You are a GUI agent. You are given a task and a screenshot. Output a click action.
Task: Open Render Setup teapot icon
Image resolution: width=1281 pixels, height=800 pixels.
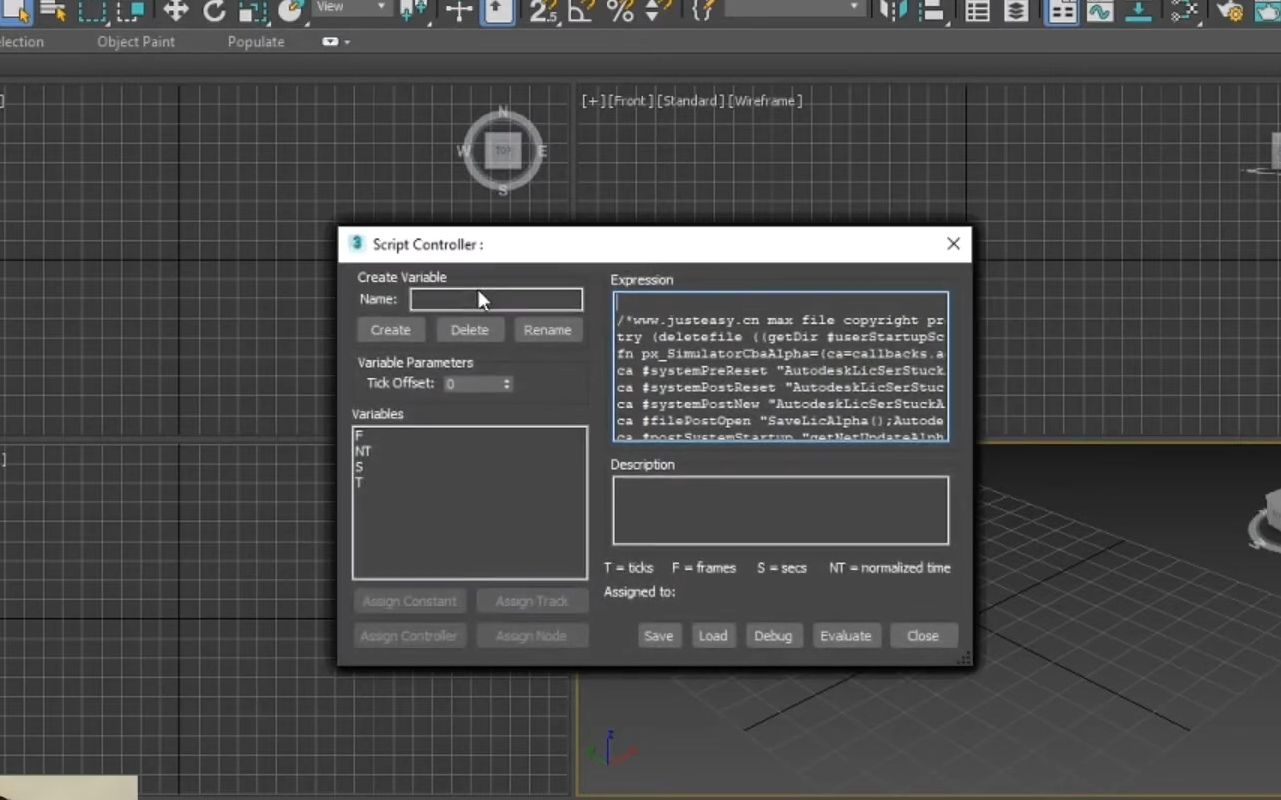coord(1229,11)
